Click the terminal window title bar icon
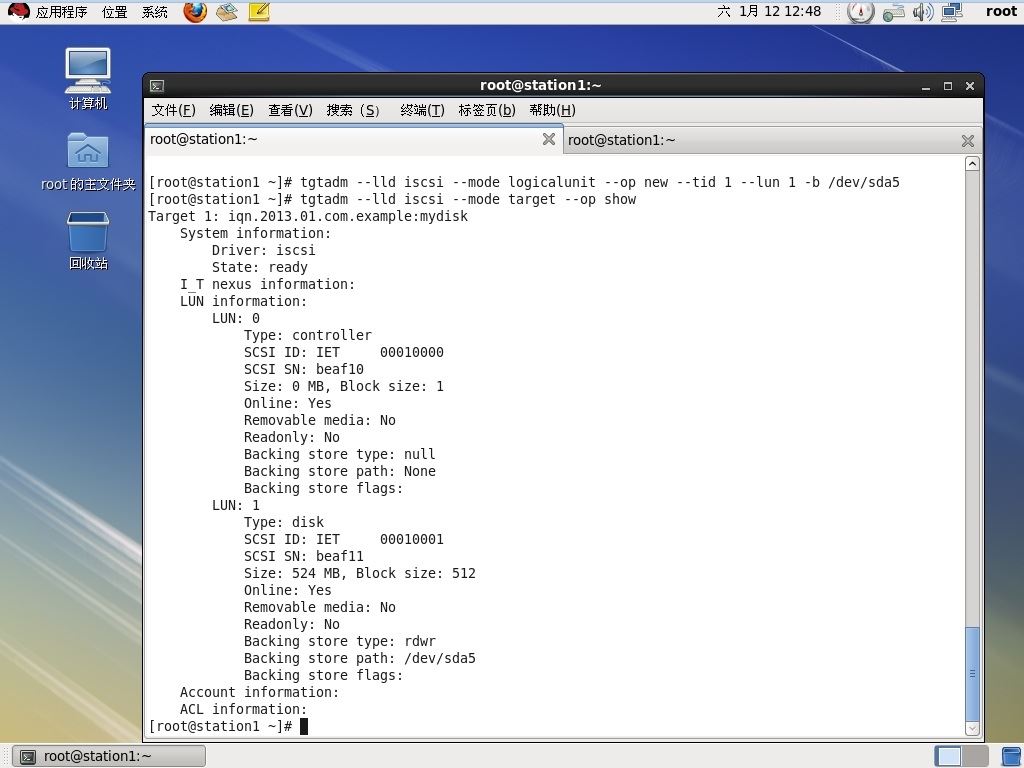 click(x=157, y=86)
